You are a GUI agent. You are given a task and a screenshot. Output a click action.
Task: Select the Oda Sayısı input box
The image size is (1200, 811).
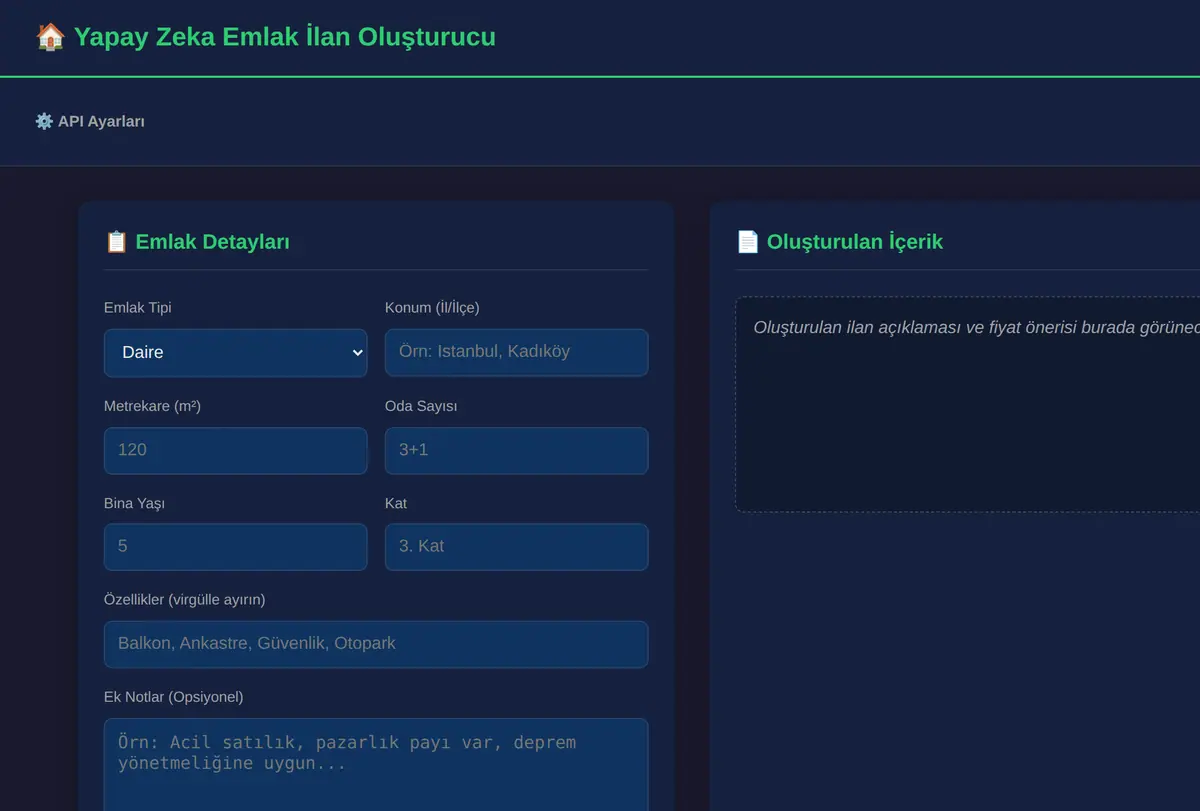[516, 451]
